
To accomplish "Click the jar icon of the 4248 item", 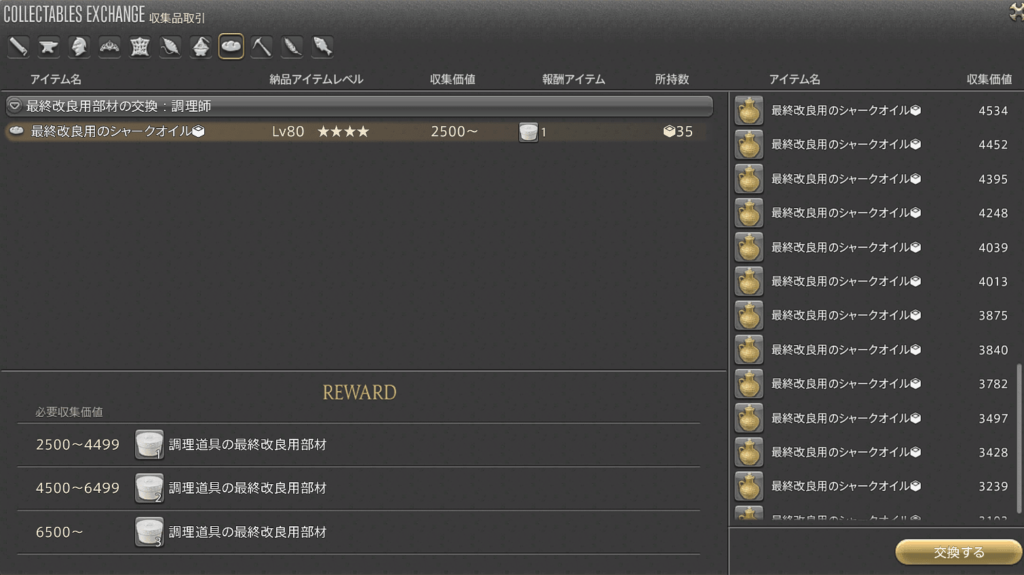I will pos(749,213).
